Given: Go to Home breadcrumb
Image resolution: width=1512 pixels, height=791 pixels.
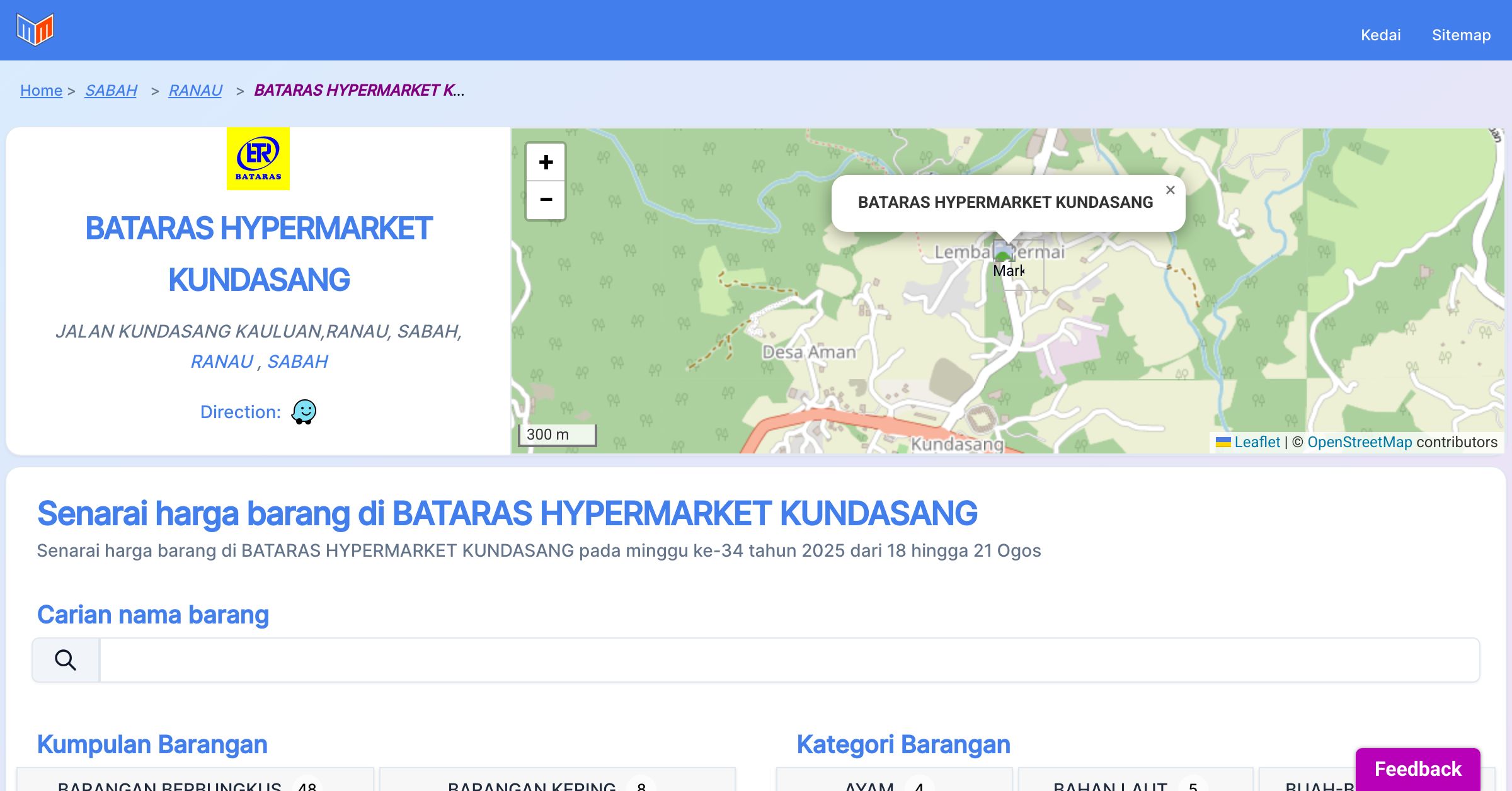Looking at the screenshot, I should pos(41,91).
